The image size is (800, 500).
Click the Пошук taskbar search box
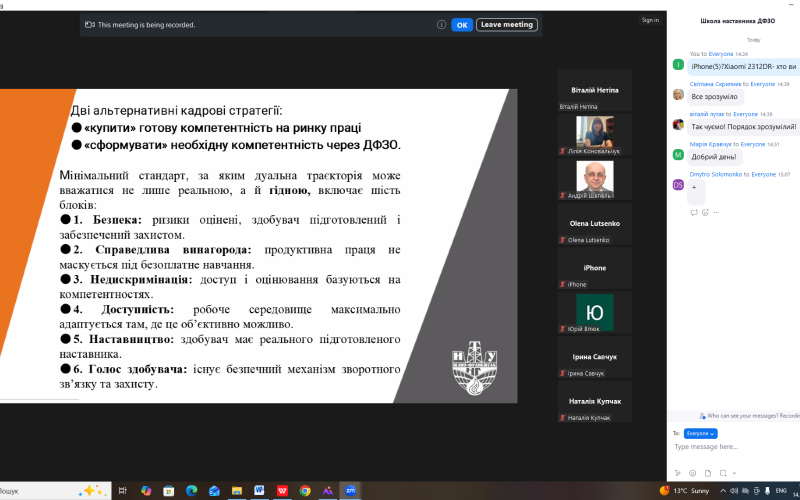coord(55,491)
